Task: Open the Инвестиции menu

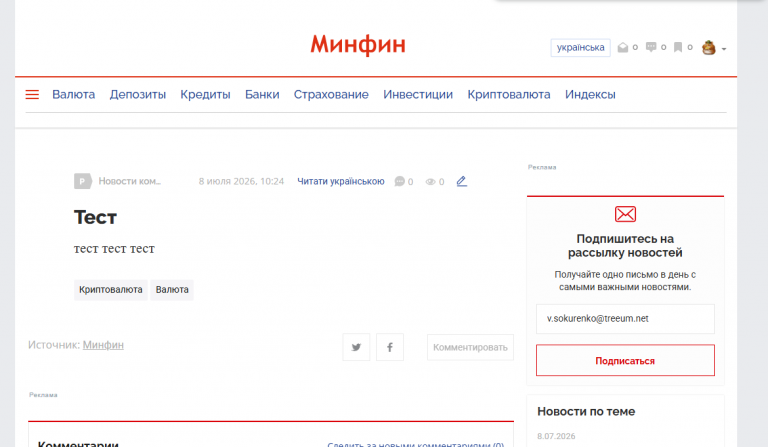Action: (418, 94)
